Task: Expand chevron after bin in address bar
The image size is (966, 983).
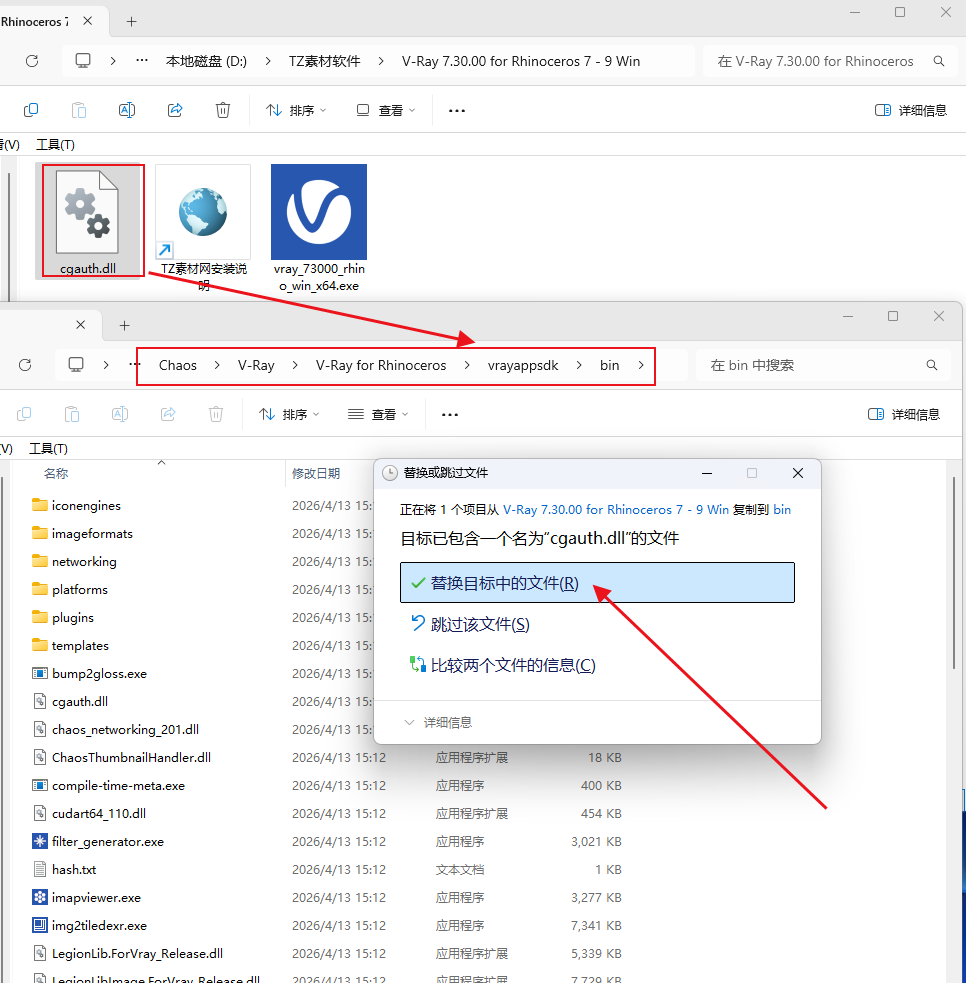Action: (641, 365)
